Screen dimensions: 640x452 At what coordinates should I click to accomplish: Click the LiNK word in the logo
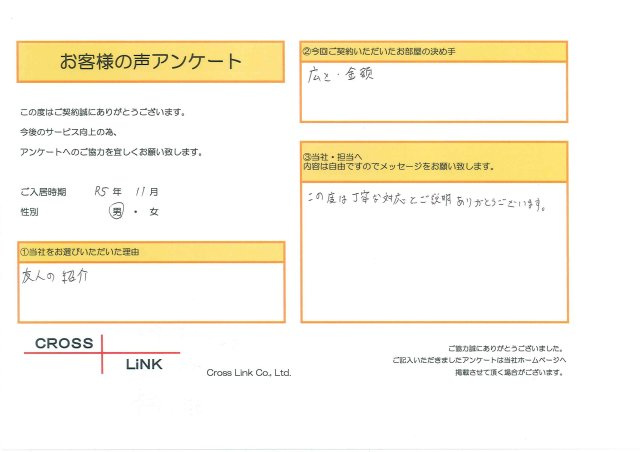pyautogui.click(x=144, y=364)
